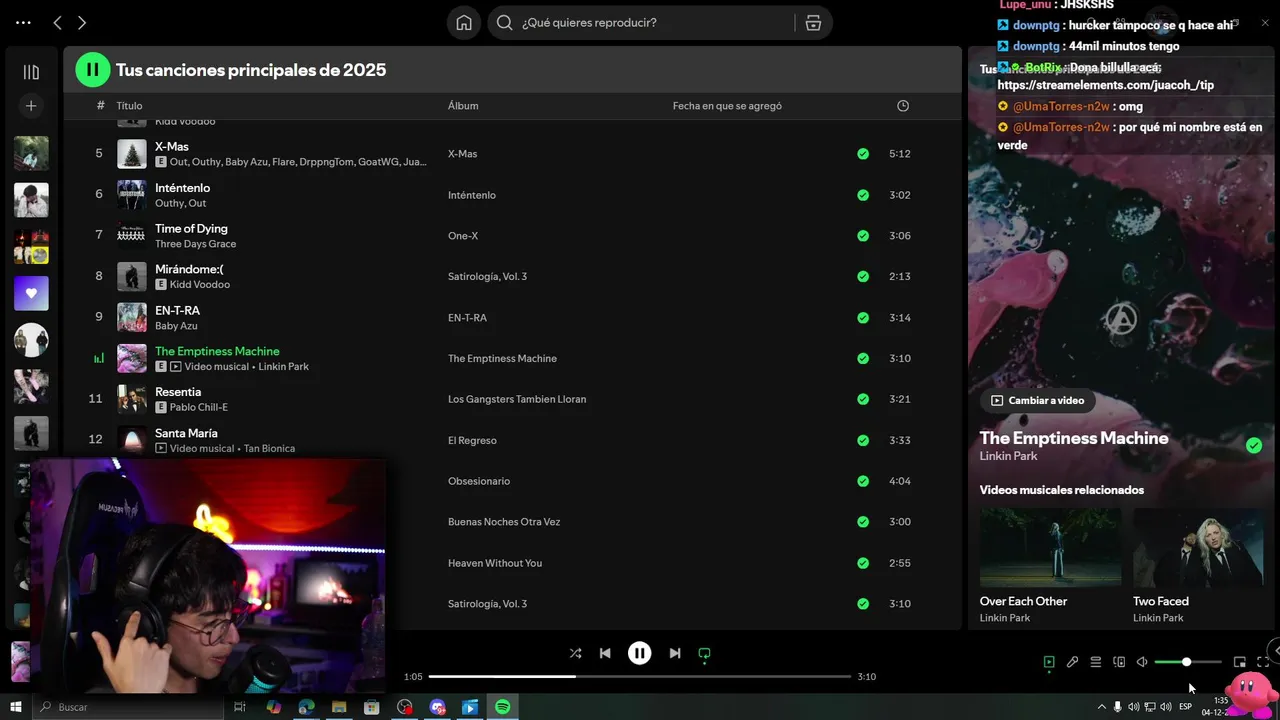
Task: Toggle the Now Playing view icon
Action: pos(1049,662)
